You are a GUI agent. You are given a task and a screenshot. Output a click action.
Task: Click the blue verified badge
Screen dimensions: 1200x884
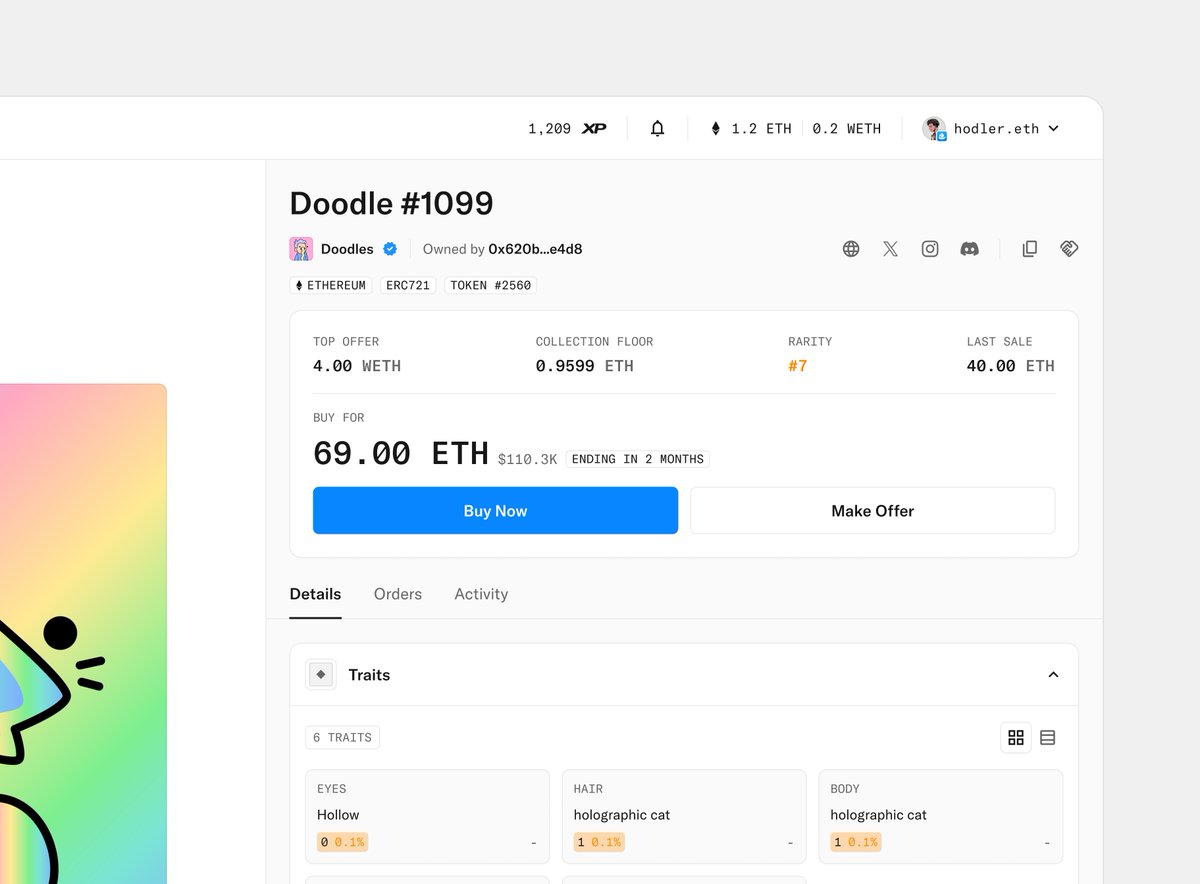point(390,249)
